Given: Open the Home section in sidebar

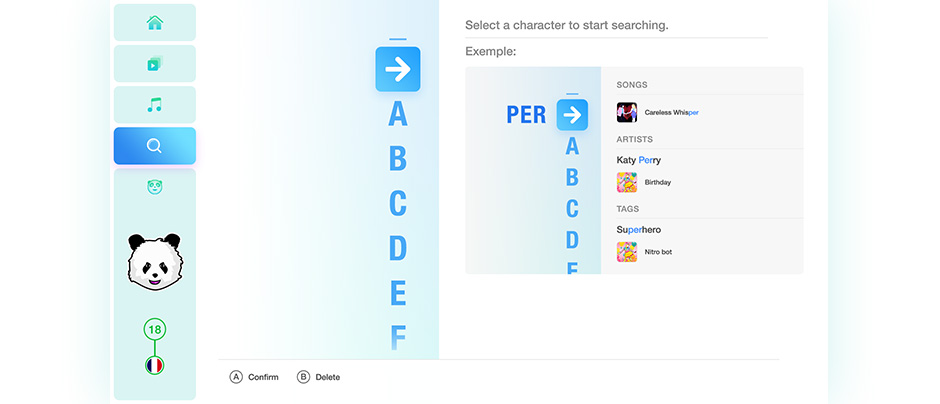Looking at the screenshot, I should coord(155,23).
